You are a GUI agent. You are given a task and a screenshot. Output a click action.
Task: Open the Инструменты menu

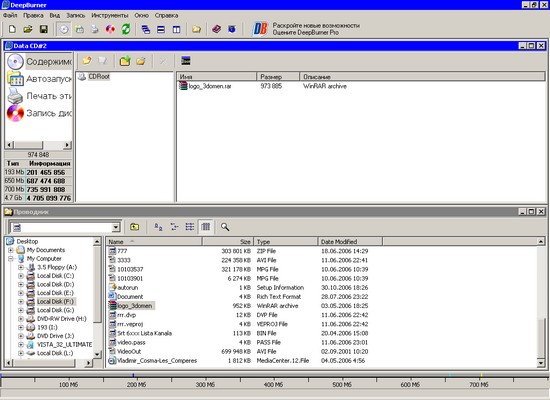click(x=110, y=15)
